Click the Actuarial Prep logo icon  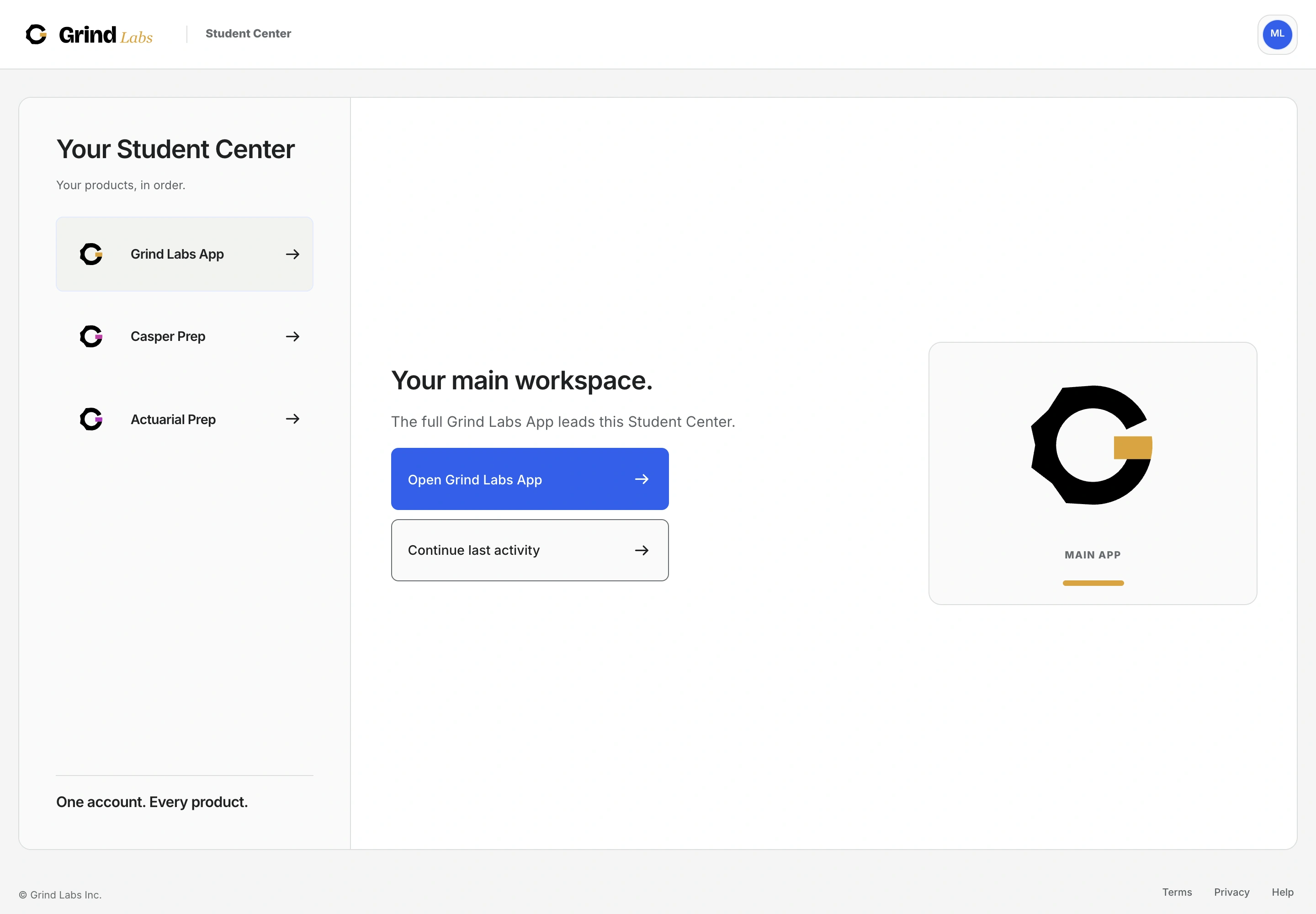point(91,419)
